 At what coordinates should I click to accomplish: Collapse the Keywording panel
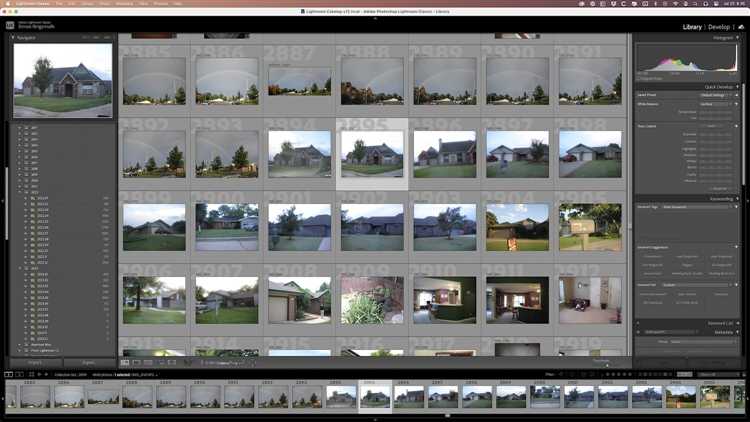(x=737, y=199)
